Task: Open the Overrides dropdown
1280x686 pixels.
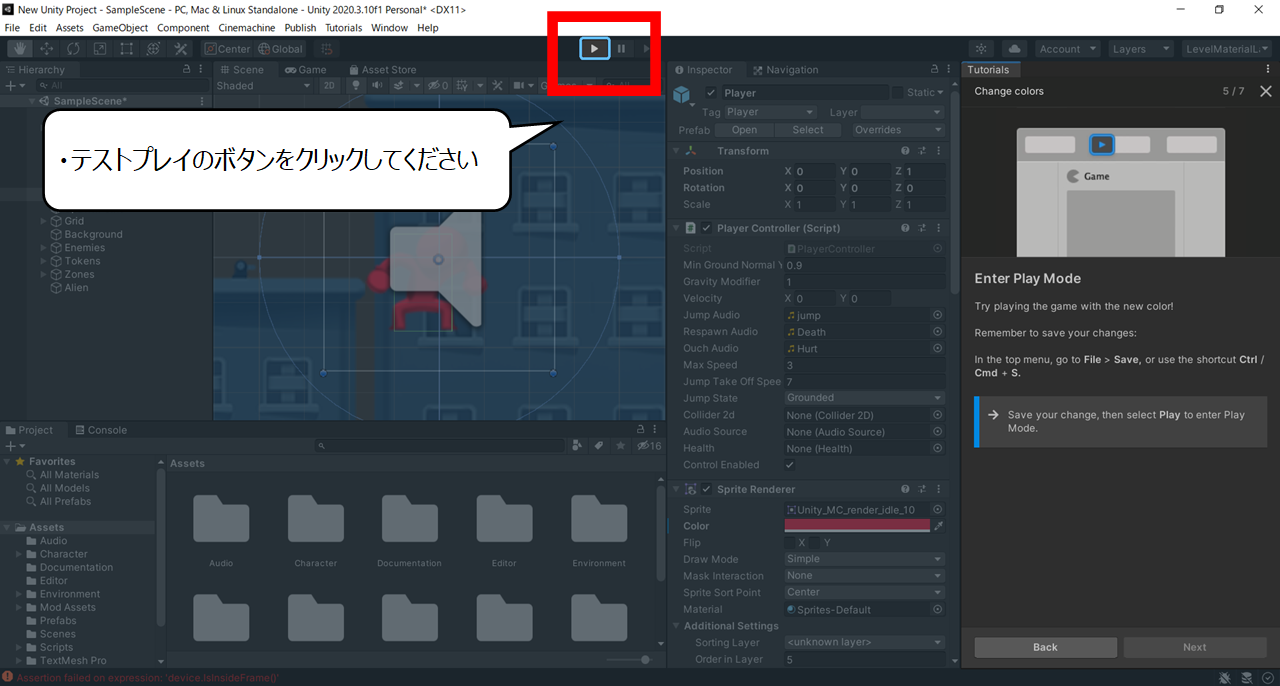Action: click(x=898, y=130)
